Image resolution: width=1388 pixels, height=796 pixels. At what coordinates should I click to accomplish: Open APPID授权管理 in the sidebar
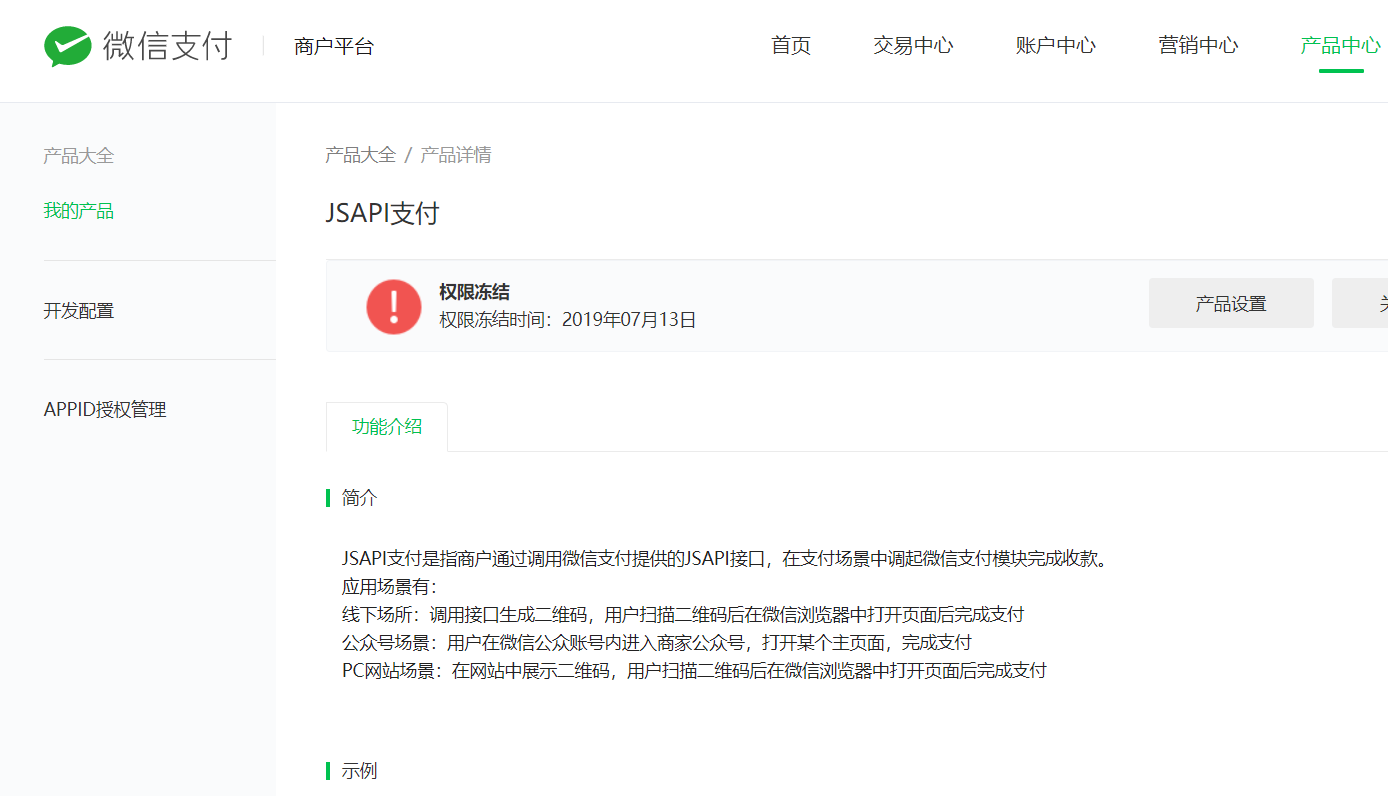click(105, 410)
